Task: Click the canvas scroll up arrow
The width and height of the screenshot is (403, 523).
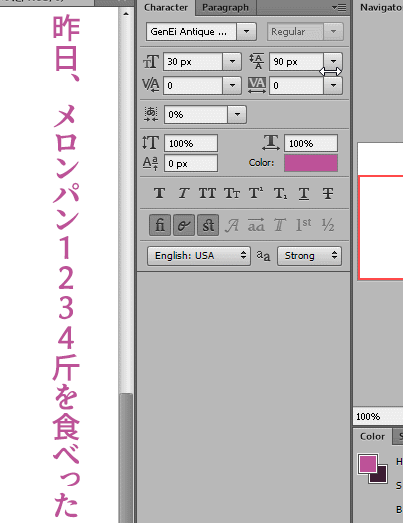Action: point(126,14)
